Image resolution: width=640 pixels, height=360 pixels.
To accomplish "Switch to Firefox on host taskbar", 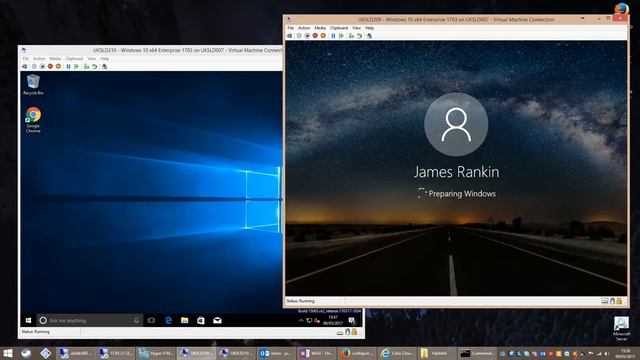I will 357,353.
